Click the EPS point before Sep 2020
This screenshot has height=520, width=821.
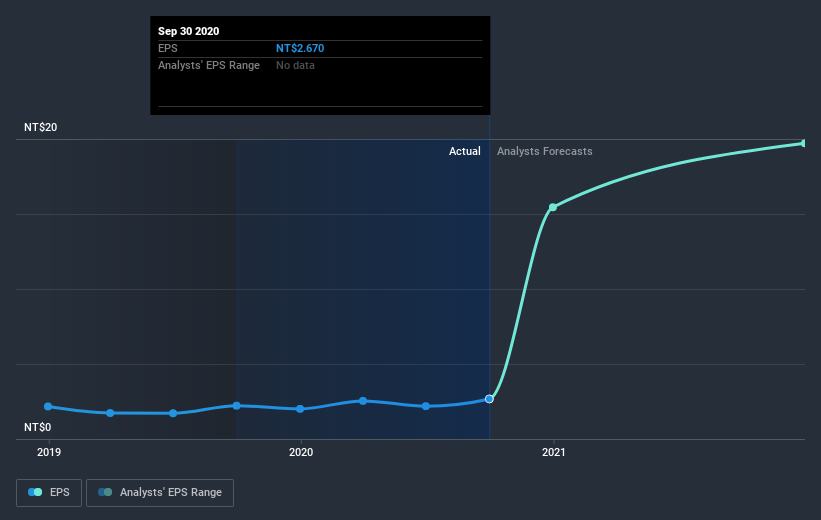click(x=426, y=406)
